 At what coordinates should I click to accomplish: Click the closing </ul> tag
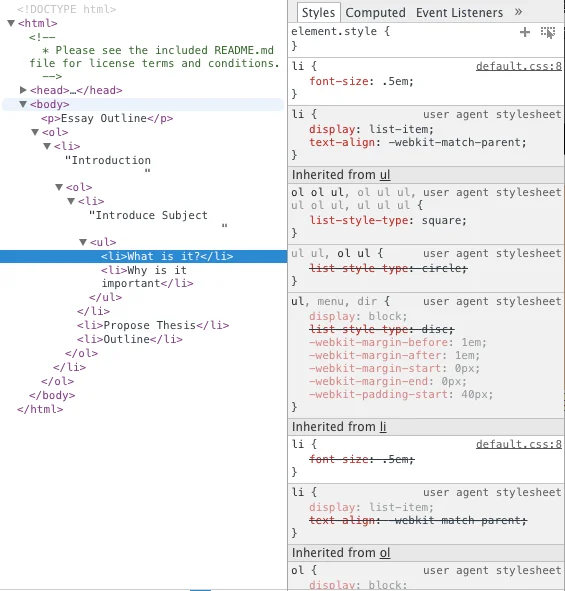[x=106, y=297]
